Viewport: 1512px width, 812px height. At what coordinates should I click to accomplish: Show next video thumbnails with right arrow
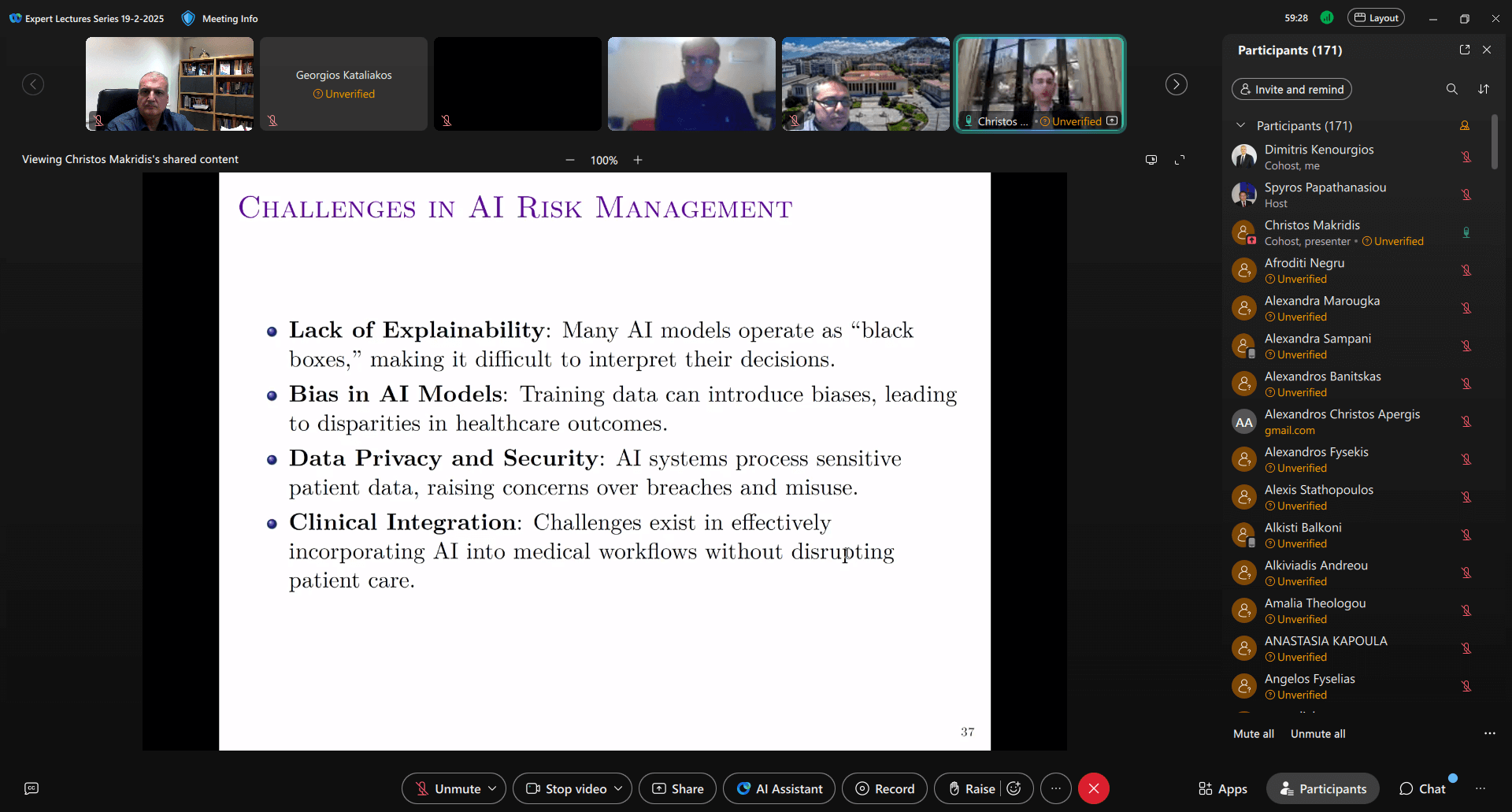(x=1176, y=84)
